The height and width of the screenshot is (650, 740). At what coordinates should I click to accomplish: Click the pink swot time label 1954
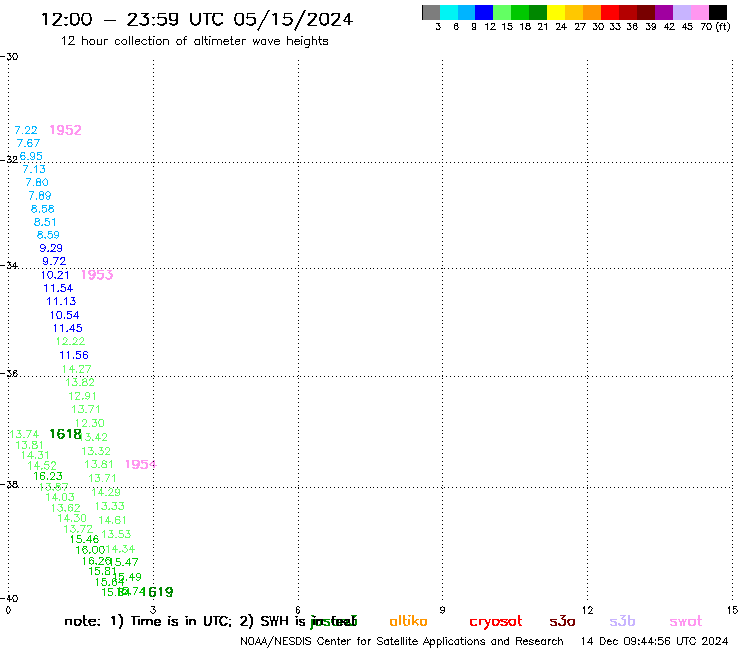(x=141, y=464)
